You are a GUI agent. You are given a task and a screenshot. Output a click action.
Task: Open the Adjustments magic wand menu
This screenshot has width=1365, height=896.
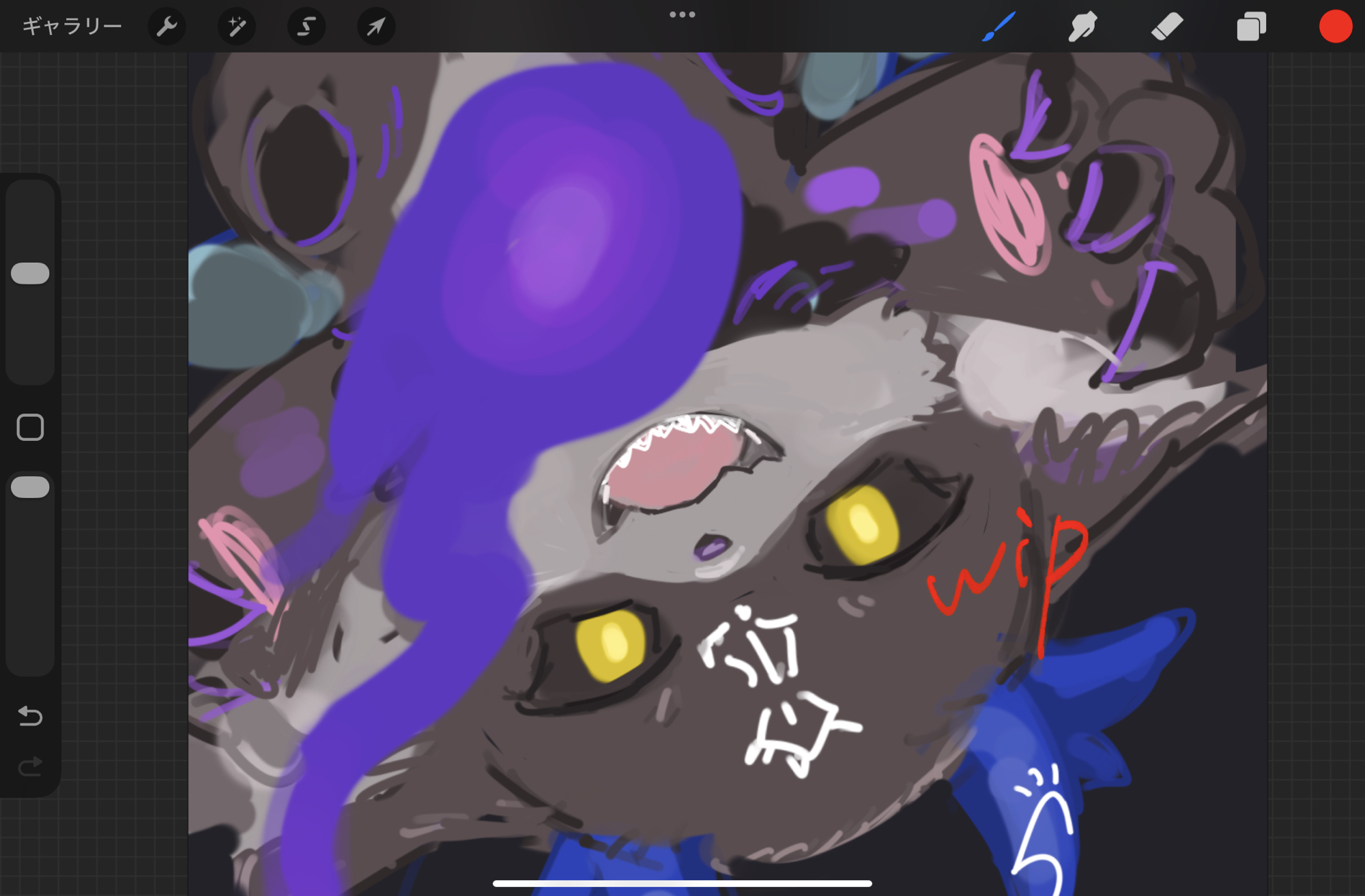(x=237, y=27)
